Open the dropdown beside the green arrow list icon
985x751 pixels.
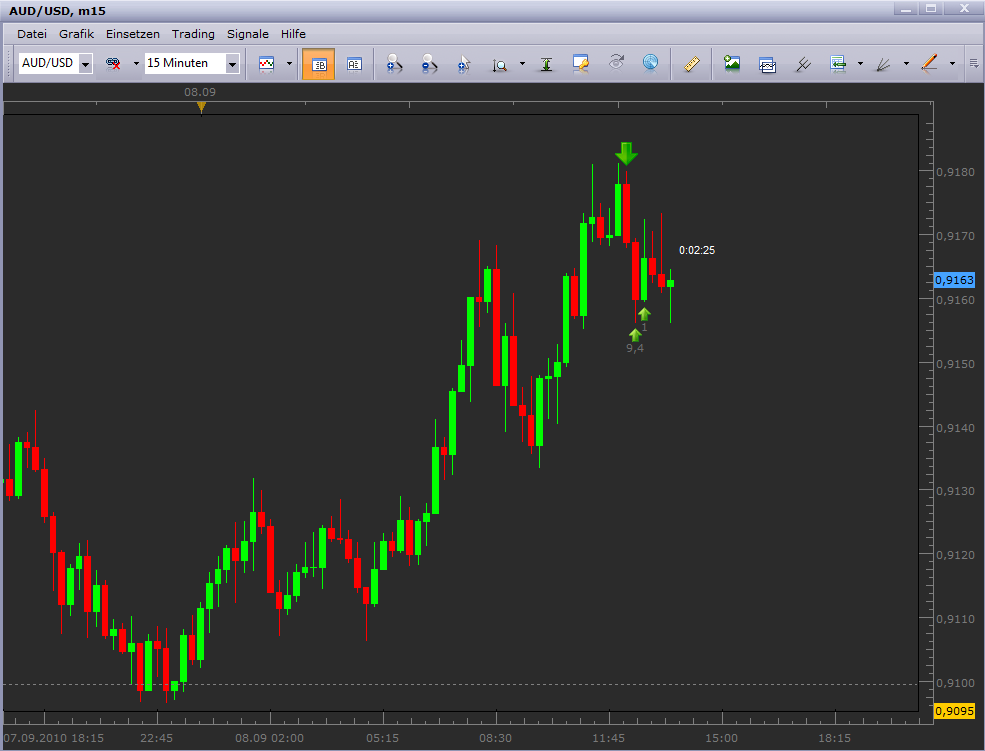(860, 63)
